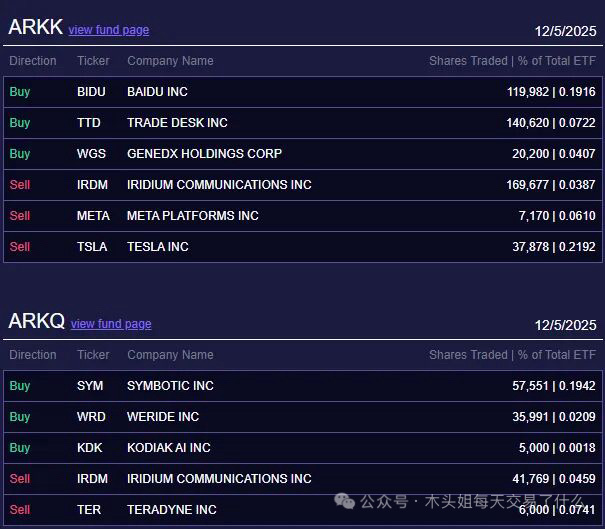Select TRADE DESK INC company name
Image resolution: width=605 pixels, height=529 pixels.
(x=177, y=123)
